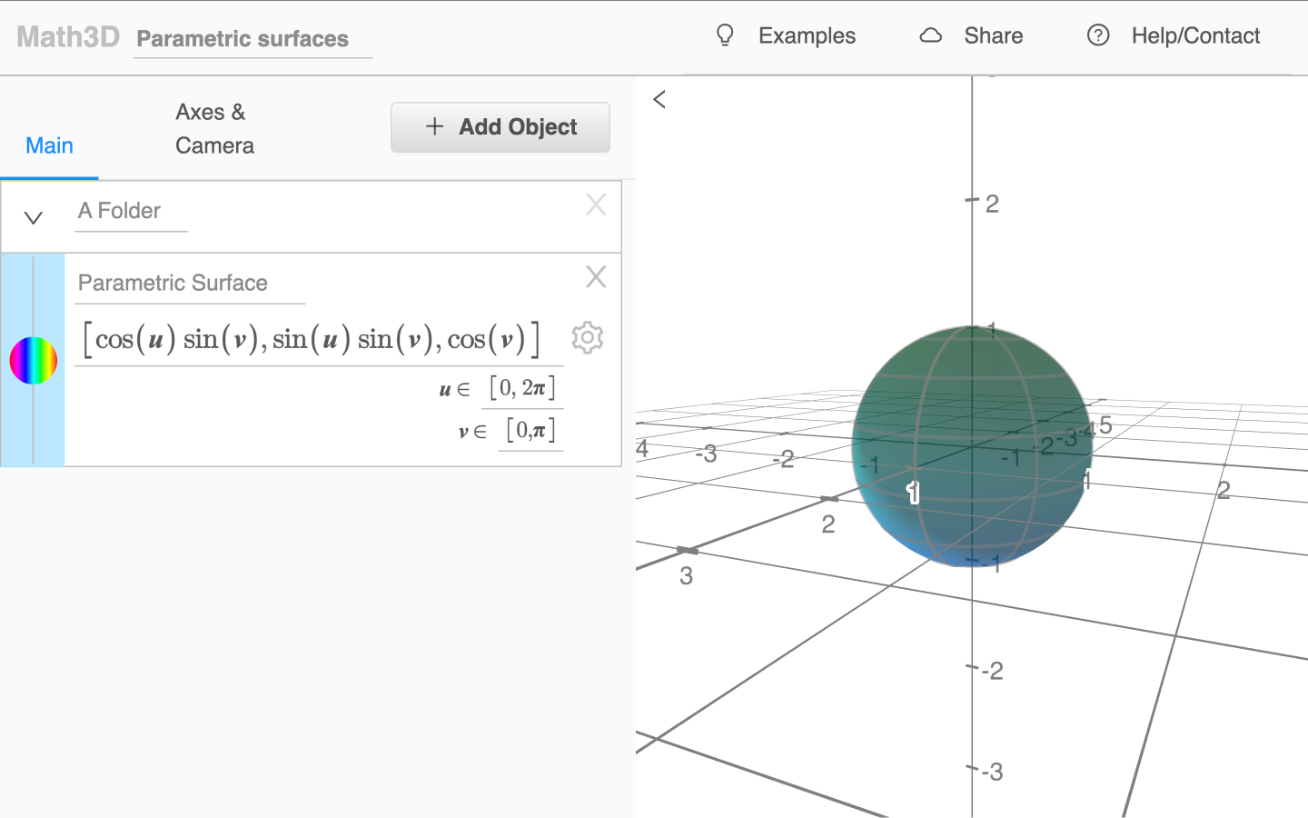Click the plus icon in Add Object
1308x818 pixels.
click(x=434, y=127)
